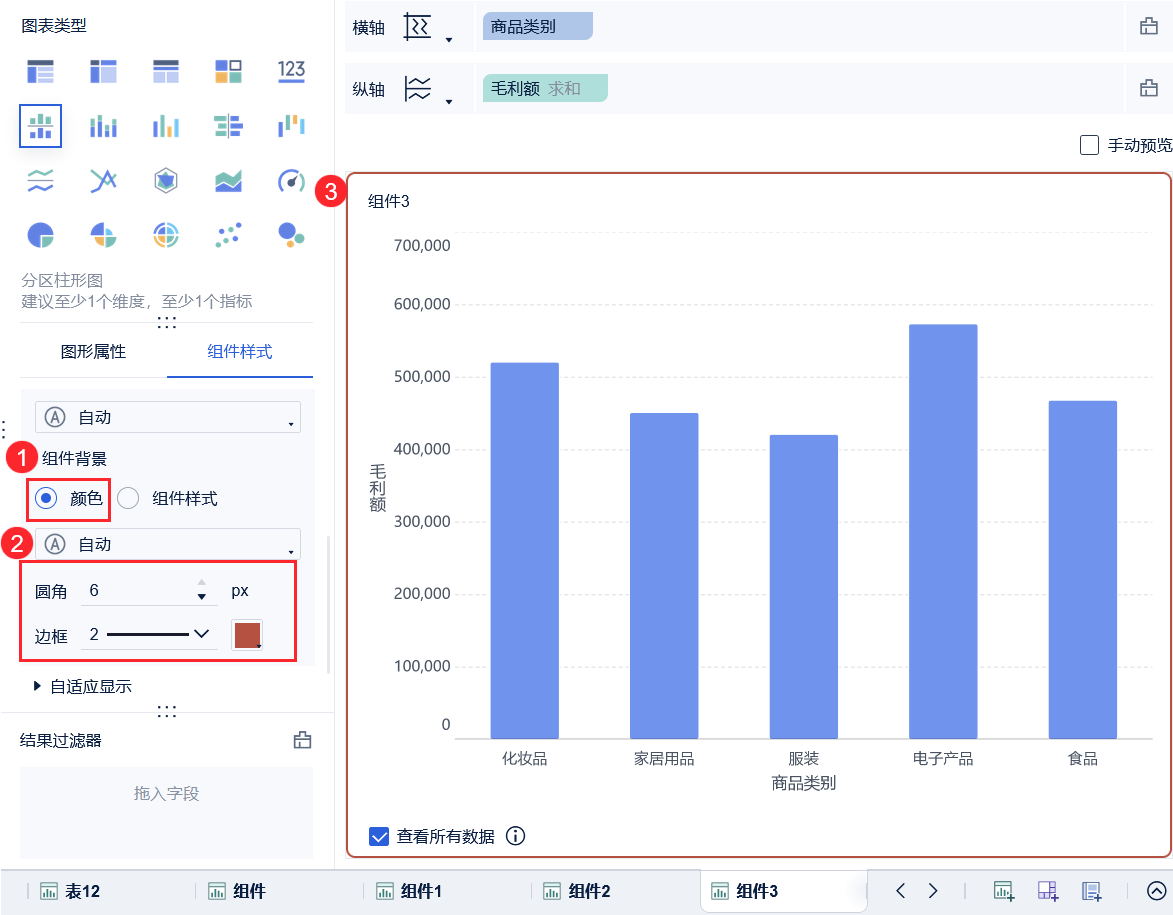Click the 家居用品 axis label
1173x915 pixels.
pyautogui.click(x=664, y=759)
